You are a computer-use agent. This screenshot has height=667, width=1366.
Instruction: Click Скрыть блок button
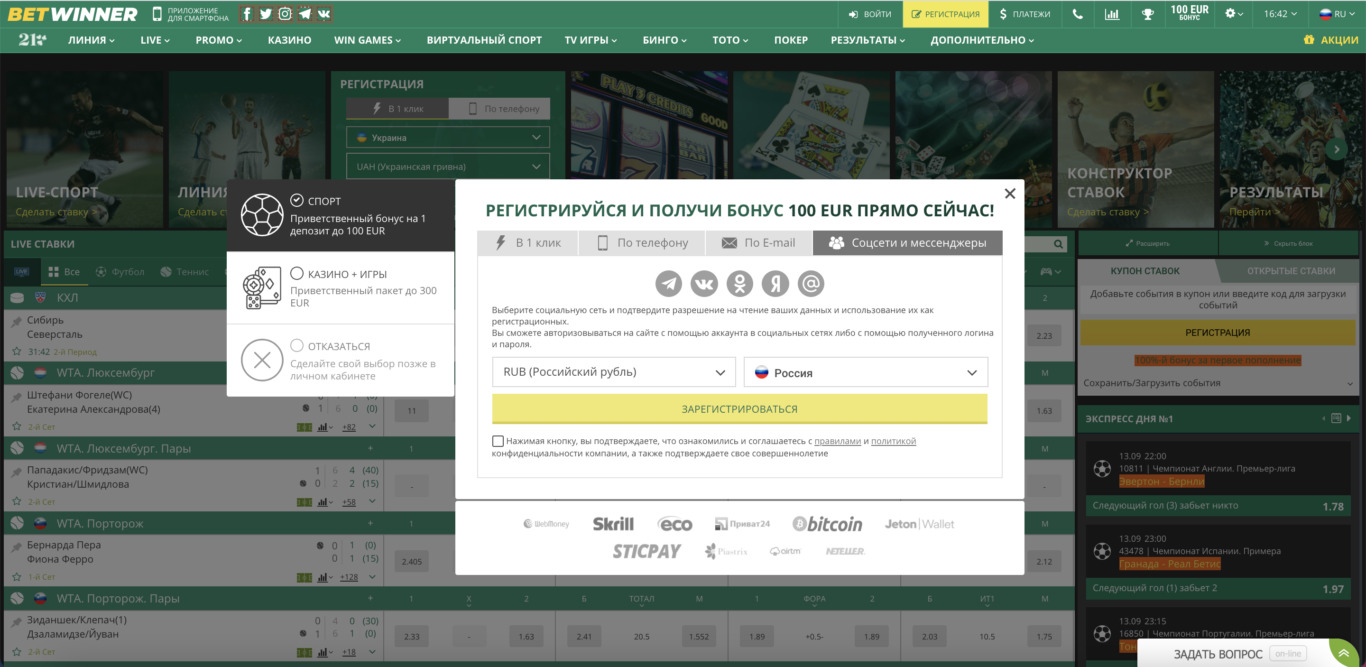pyautogui.click(x=1291, y=243)
